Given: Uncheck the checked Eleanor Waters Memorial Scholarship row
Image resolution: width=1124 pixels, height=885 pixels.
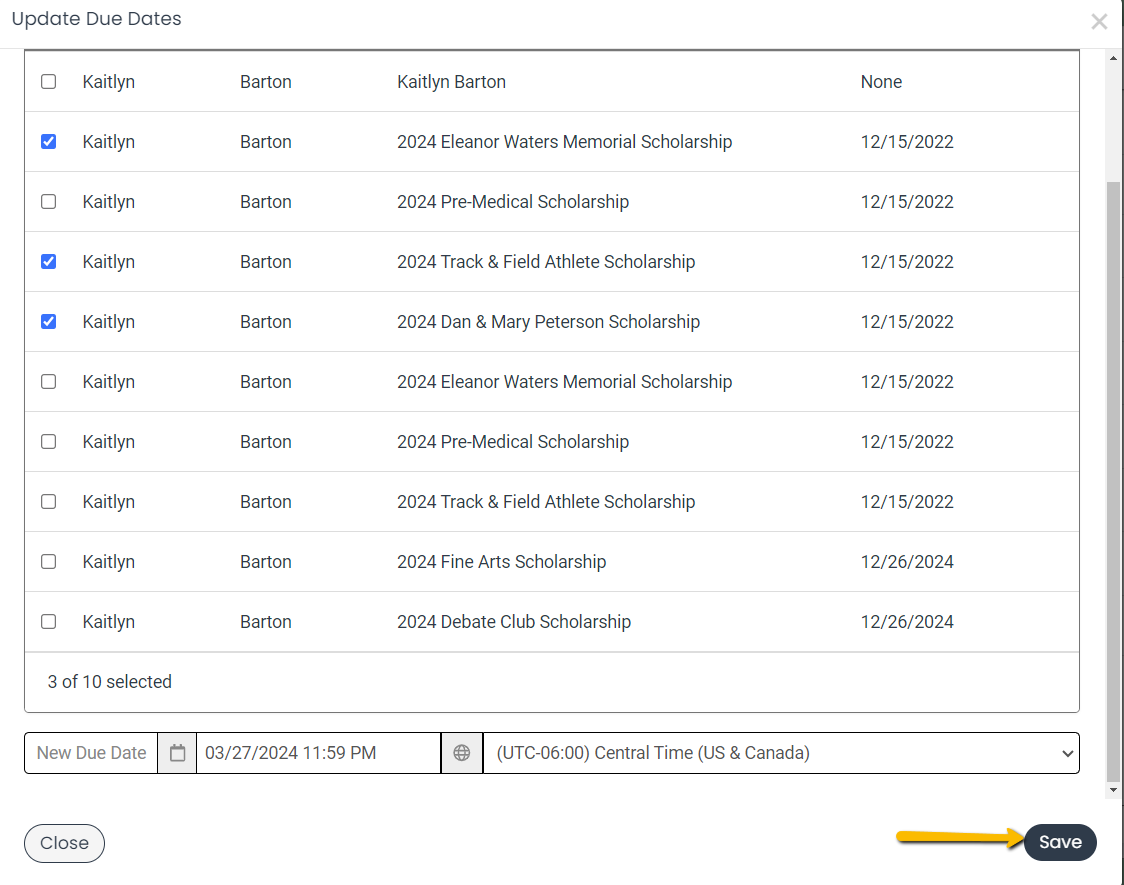Looking at the screenshot, I should (49, 142).
